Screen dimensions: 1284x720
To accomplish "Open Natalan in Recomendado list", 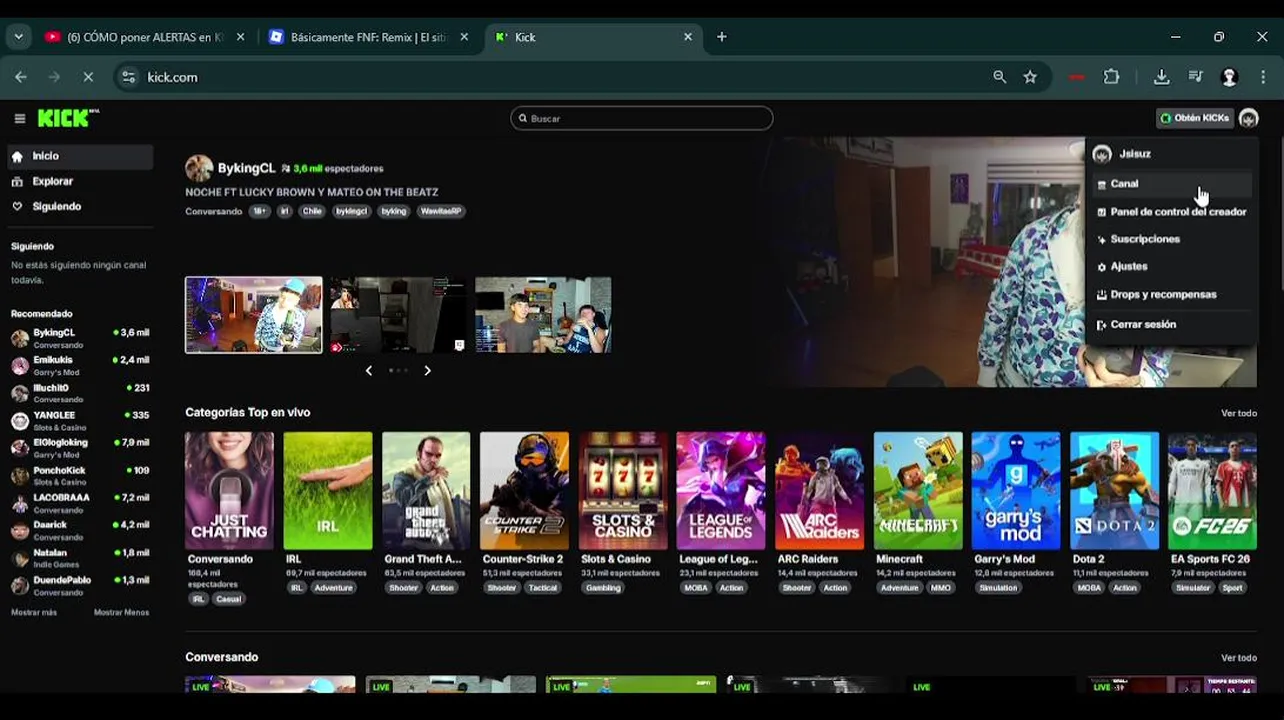I will 80,558.
